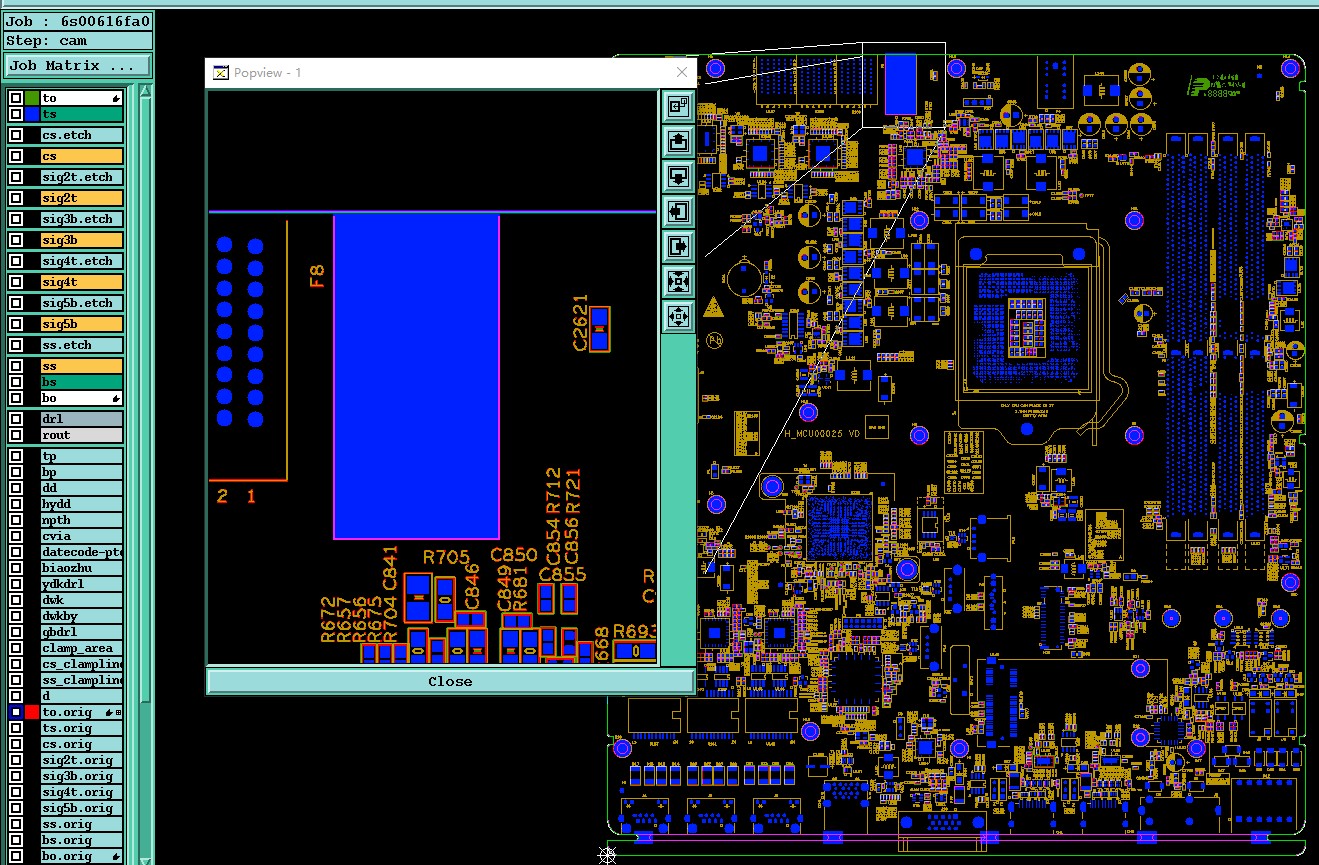
Task: Select the 'hydd' layer name
Action: 82,504
